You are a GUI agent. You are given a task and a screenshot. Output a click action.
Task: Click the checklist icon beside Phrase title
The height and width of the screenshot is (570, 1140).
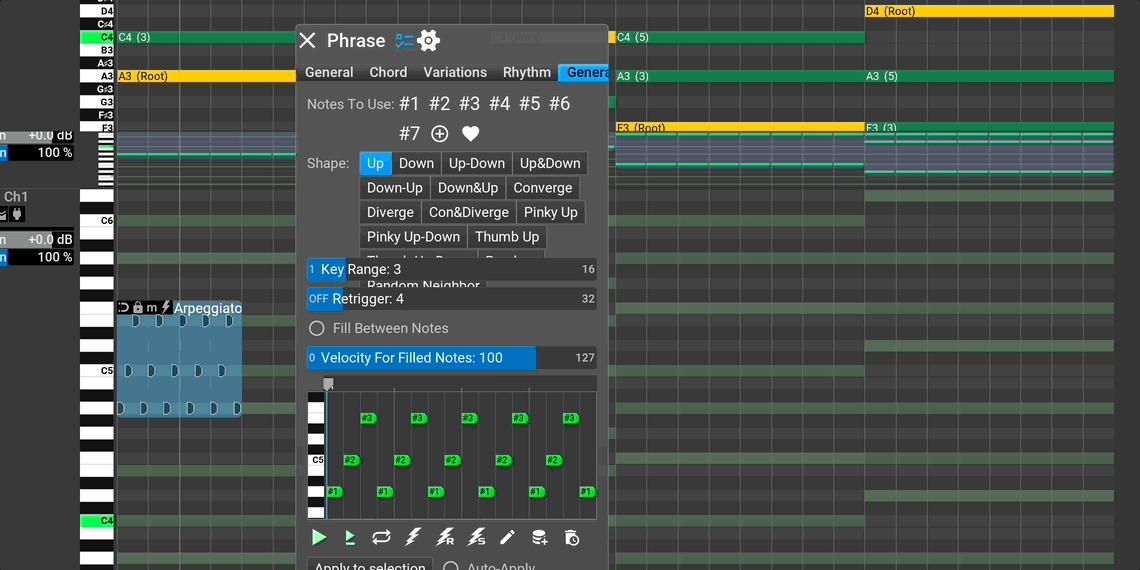404,41
